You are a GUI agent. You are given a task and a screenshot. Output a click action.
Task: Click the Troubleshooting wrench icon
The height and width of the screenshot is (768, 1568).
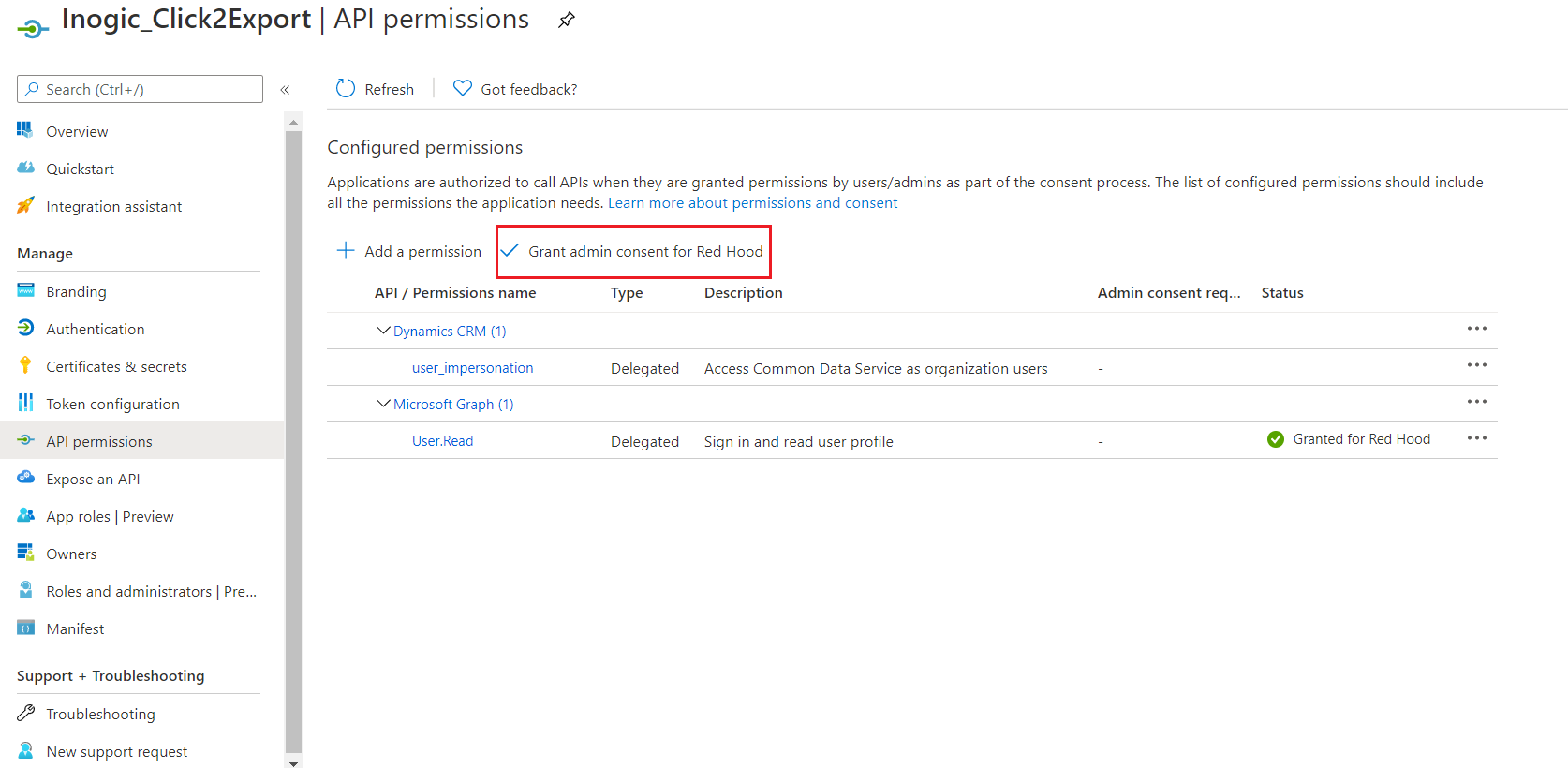pos(25,713)
